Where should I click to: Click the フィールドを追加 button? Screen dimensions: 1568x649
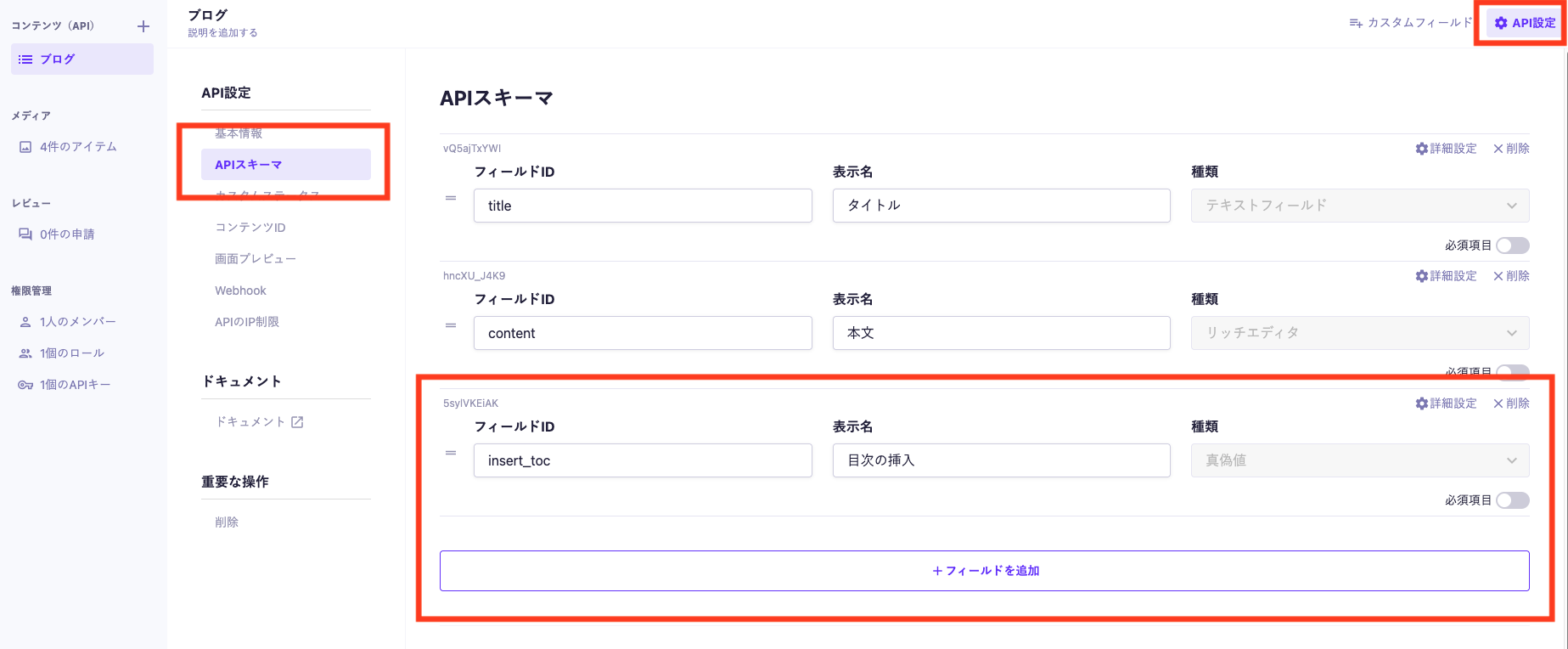[x=984, y=571]
